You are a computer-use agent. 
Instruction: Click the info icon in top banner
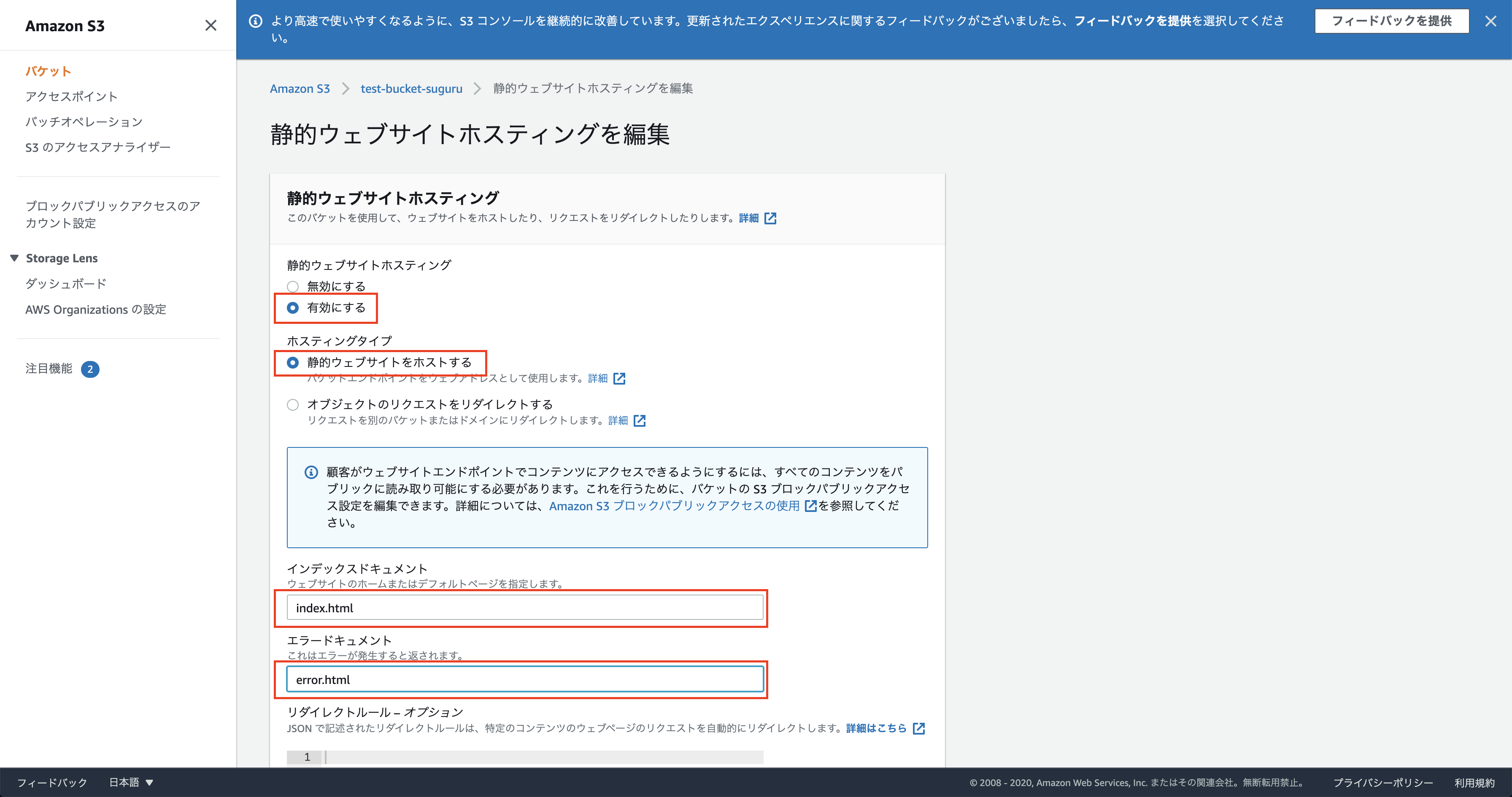click(255, 21)
